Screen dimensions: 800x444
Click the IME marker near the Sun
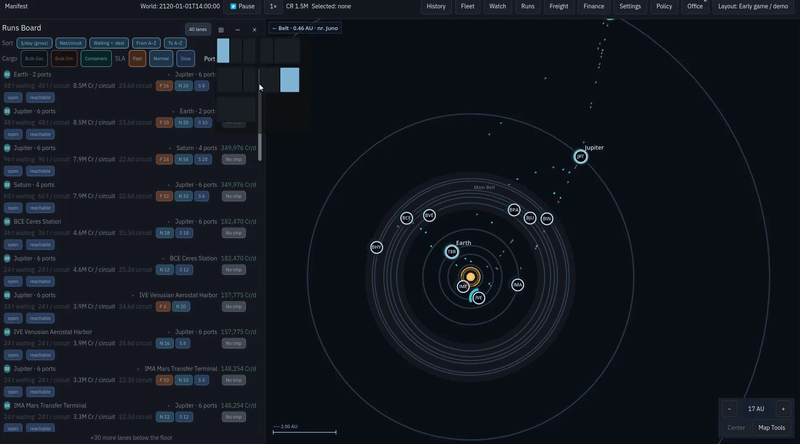coord(462,286)
